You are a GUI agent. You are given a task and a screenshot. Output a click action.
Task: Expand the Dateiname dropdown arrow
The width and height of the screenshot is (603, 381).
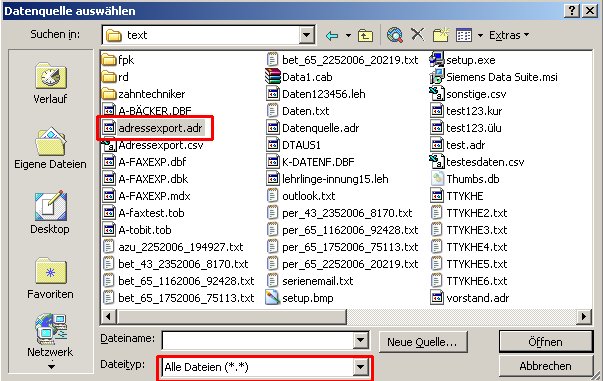[360, 340]
